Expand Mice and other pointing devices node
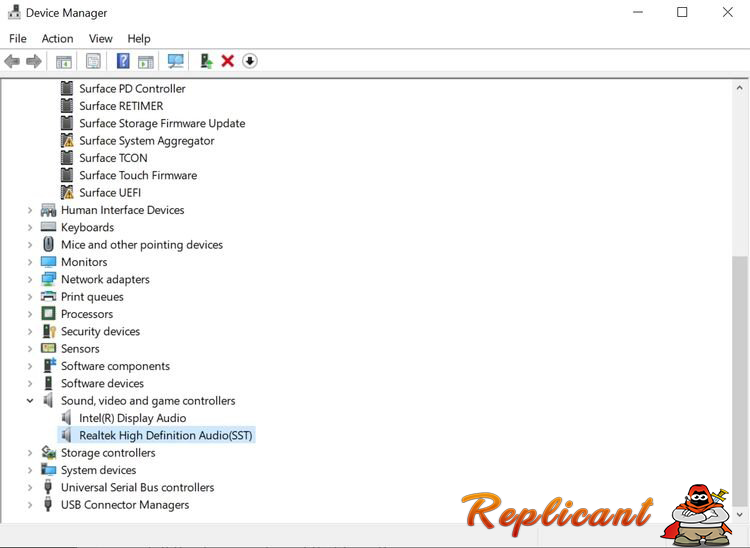The image size is (750, 548). click(x=30, y=245)
